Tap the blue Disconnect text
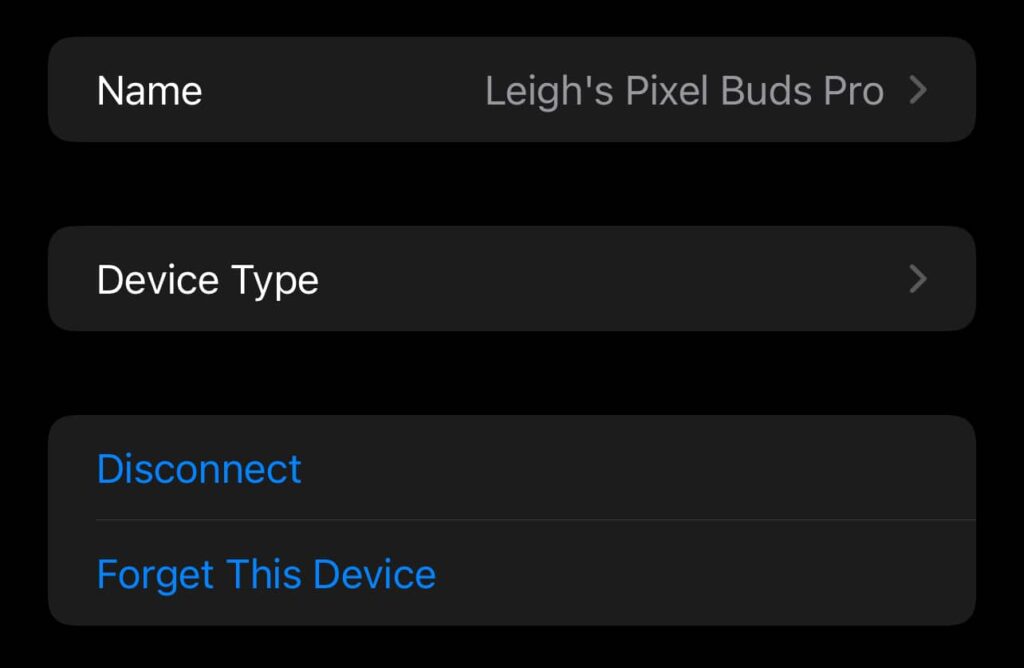The image size is (1024, 668). coord(199,469)
